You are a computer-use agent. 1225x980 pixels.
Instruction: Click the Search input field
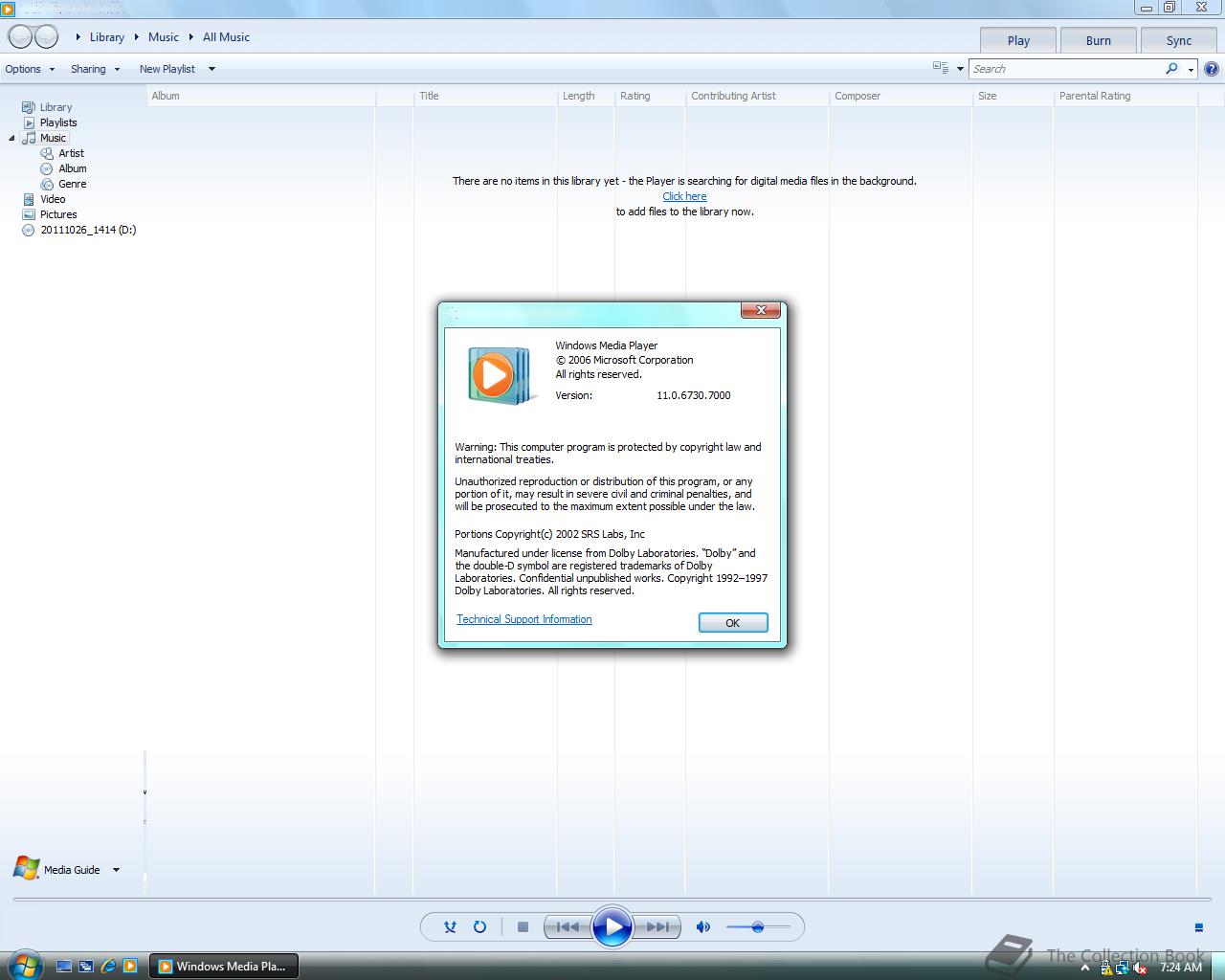click(x=1065, y=69)
